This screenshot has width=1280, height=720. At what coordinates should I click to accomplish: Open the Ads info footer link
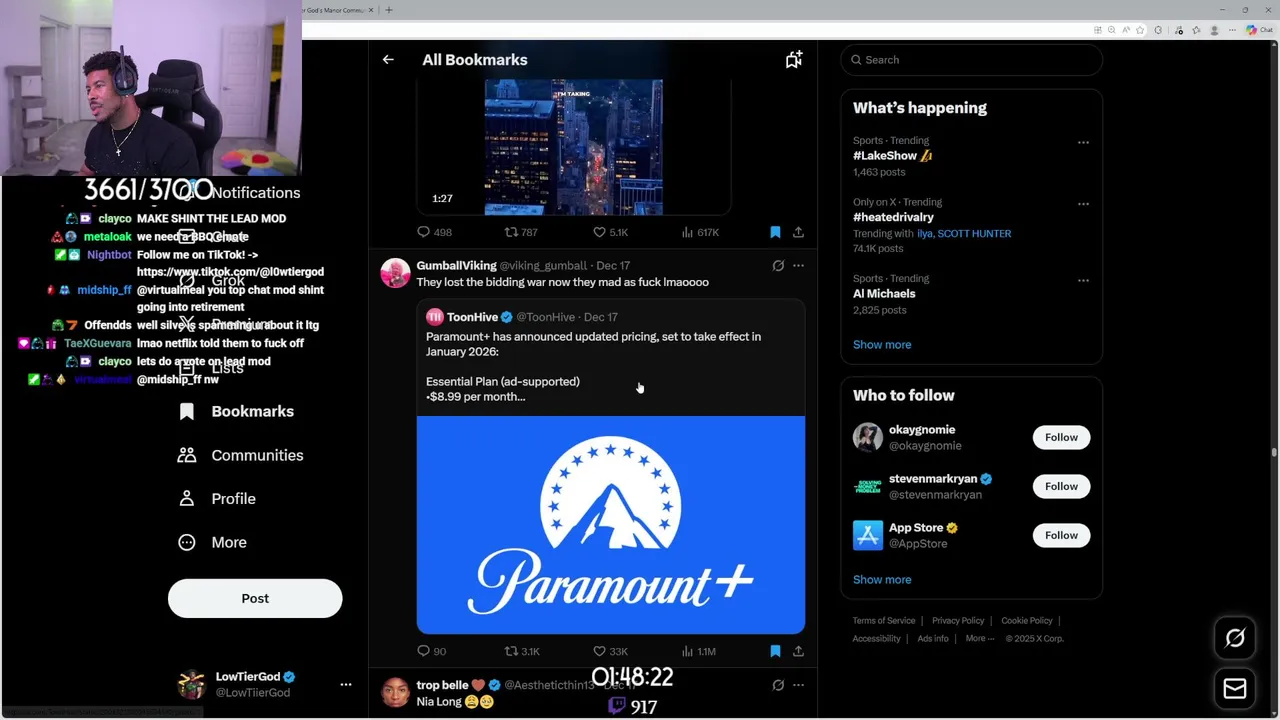click(x=933, y=639)
